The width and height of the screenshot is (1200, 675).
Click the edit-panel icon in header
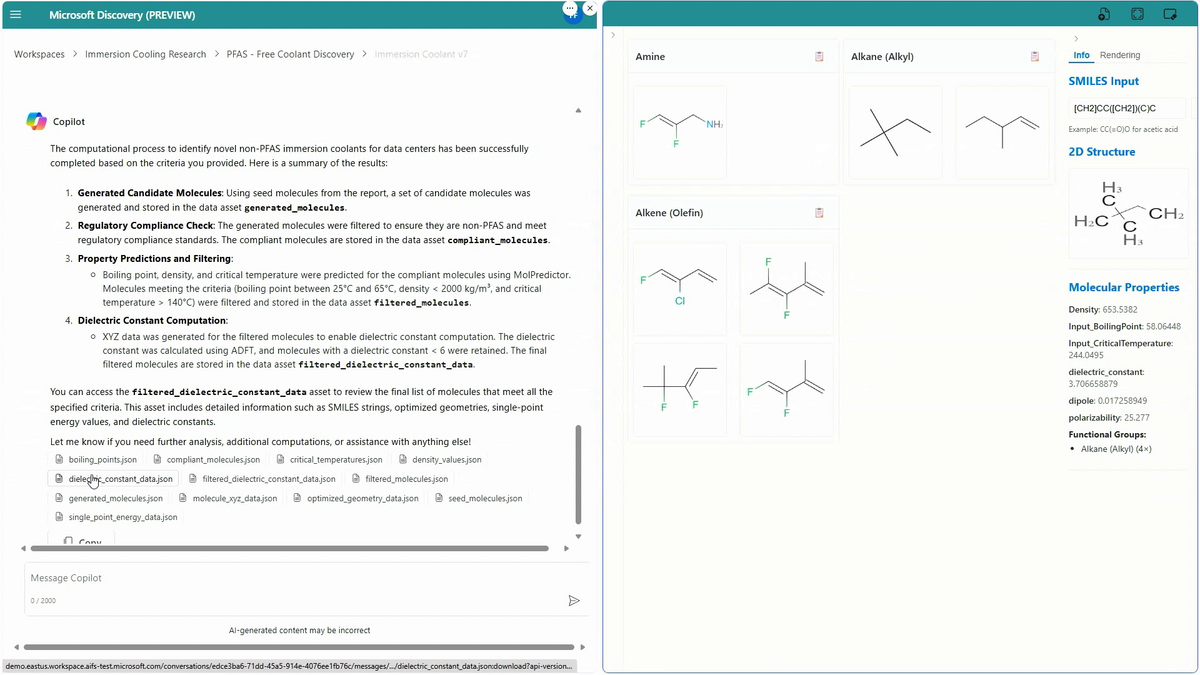click(x=1170, y=14)
